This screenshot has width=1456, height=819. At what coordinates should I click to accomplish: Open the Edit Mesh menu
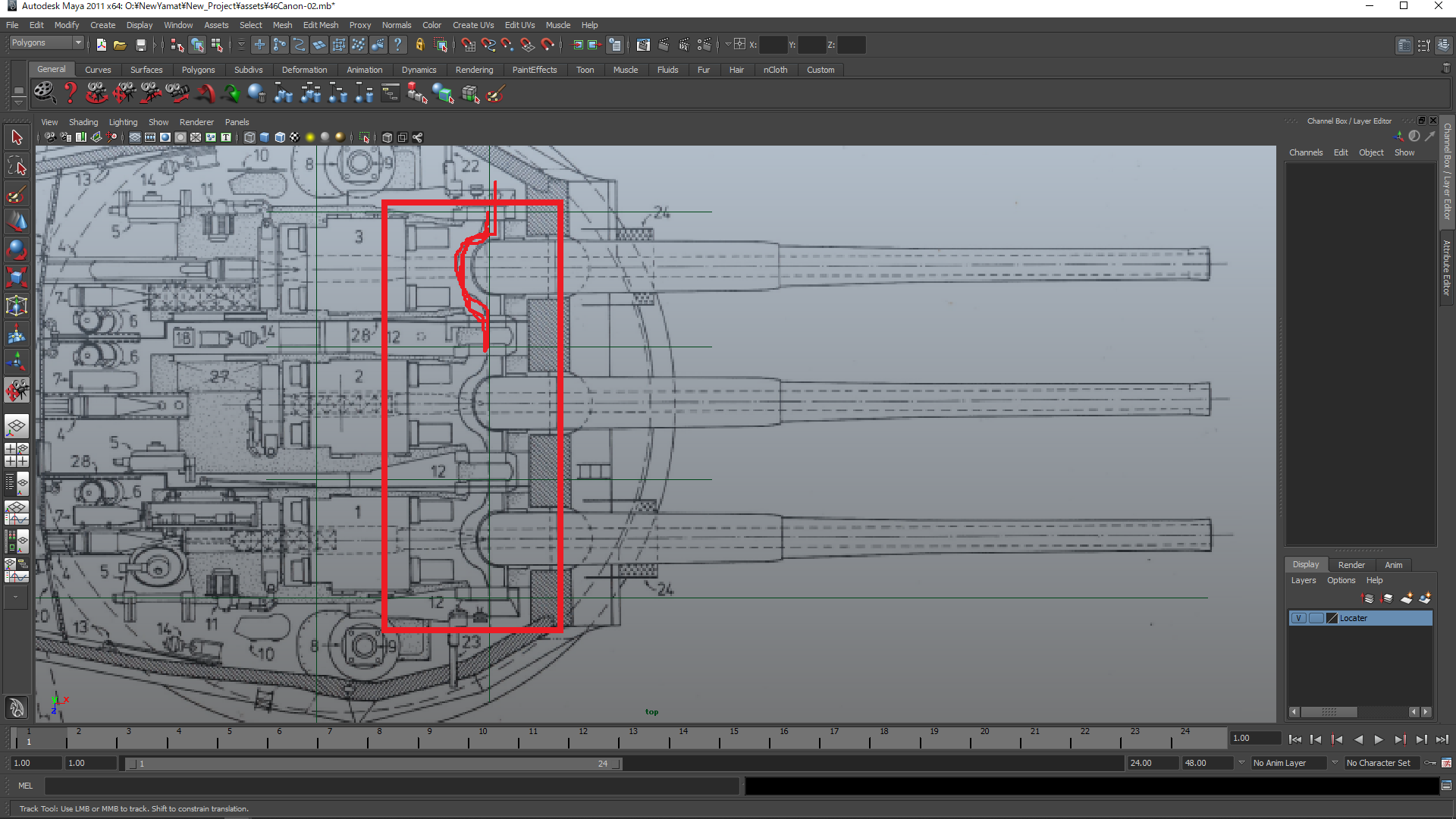(321, 25)
